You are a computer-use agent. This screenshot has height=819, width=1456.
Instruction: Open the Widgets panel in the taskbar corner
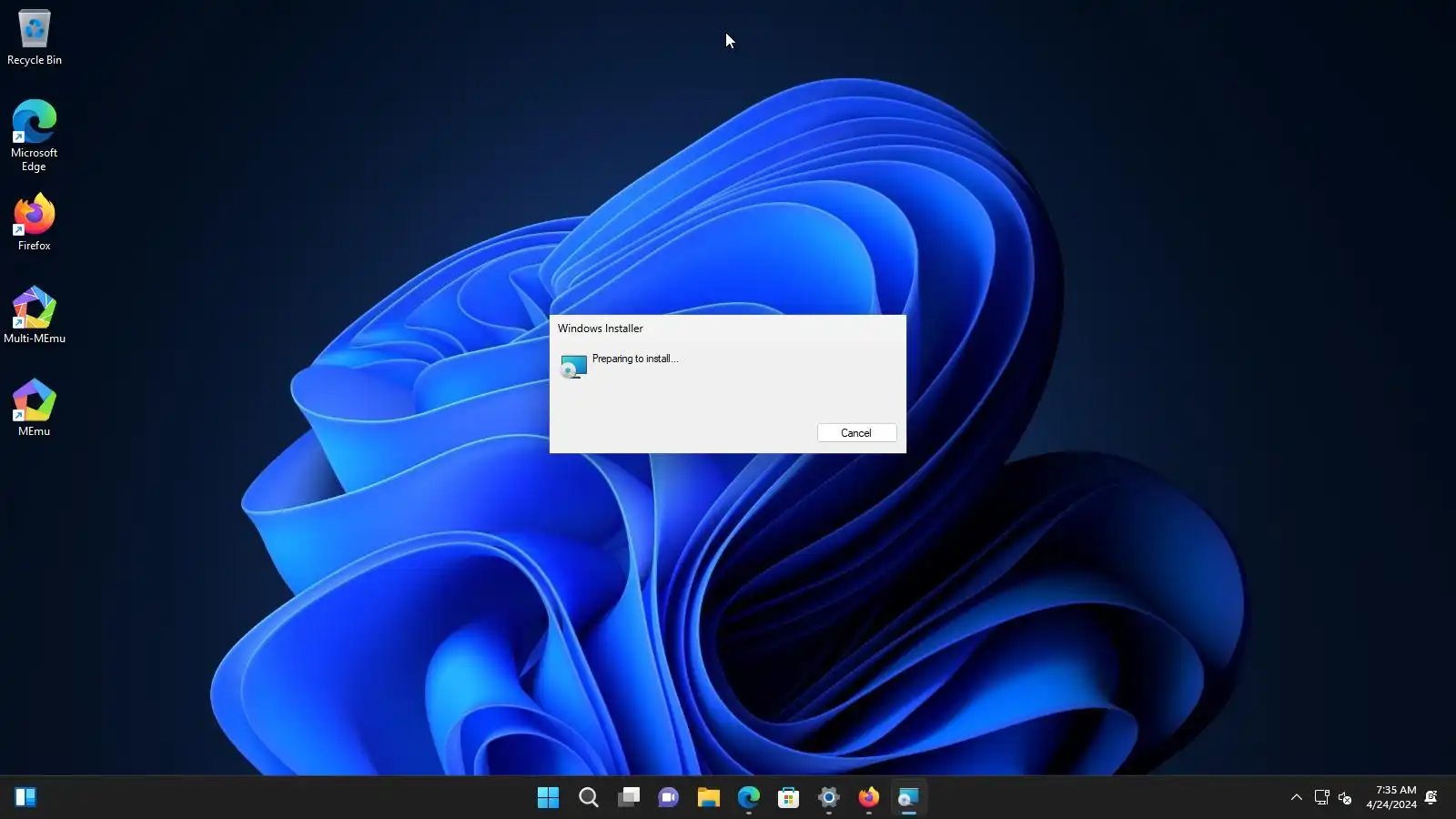25,798
